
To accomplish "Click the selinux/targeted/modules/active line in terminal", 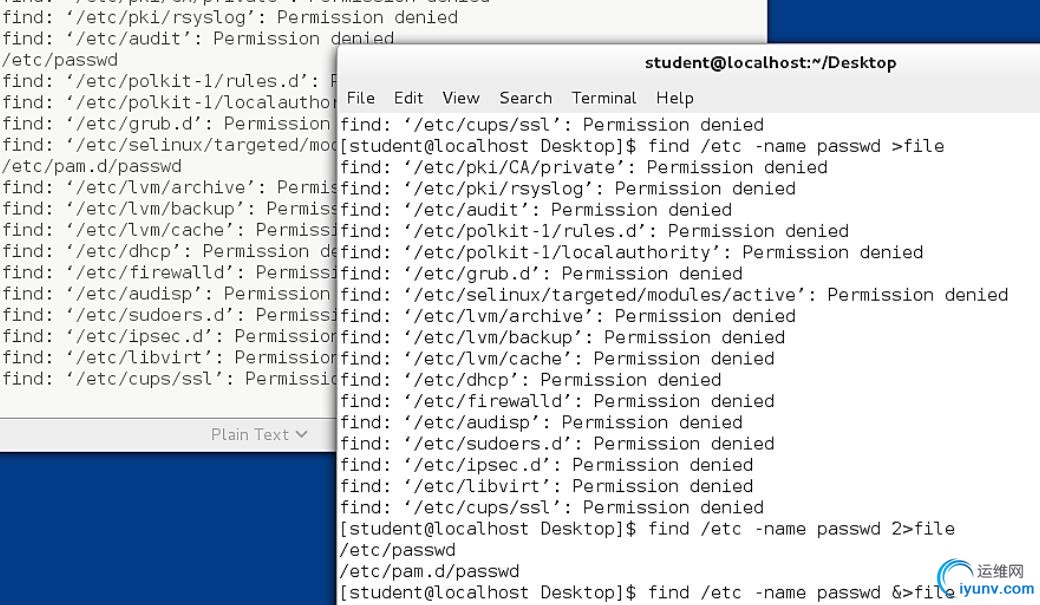I will click(x=674, y=295).
